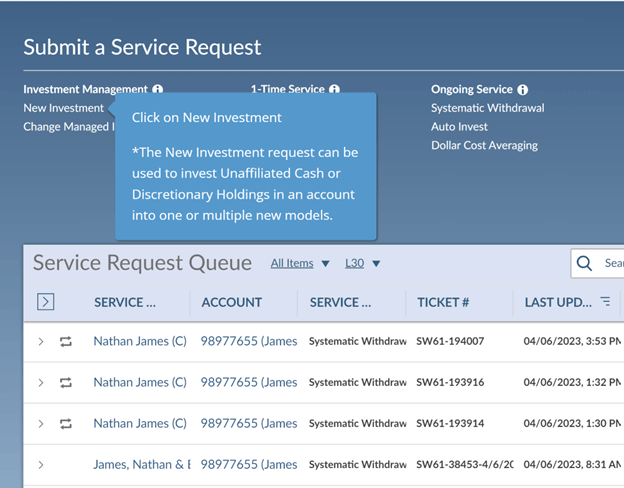624x488 pixels.
Task: Choose Auto Invest ongoing service
Action: point(459,127)
